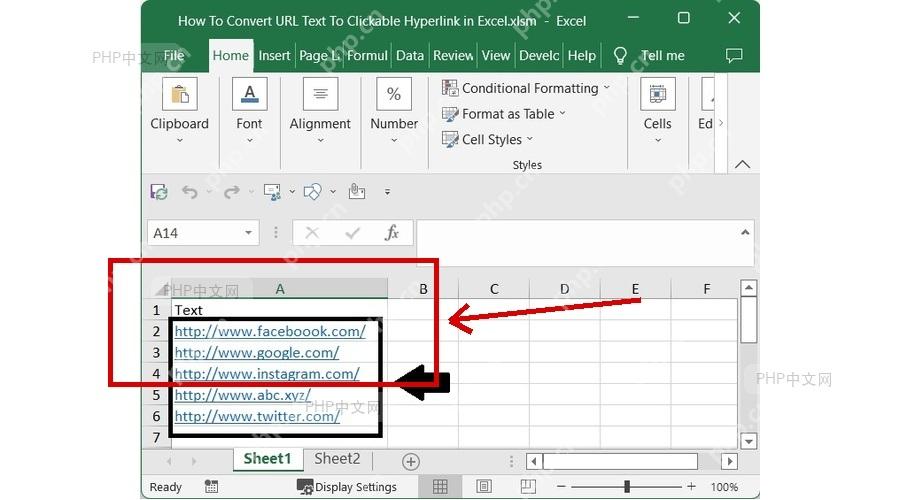Expand the Number group chevron
Image resolution: width=900 pixels, height=500 pixels.
(394, 140)
